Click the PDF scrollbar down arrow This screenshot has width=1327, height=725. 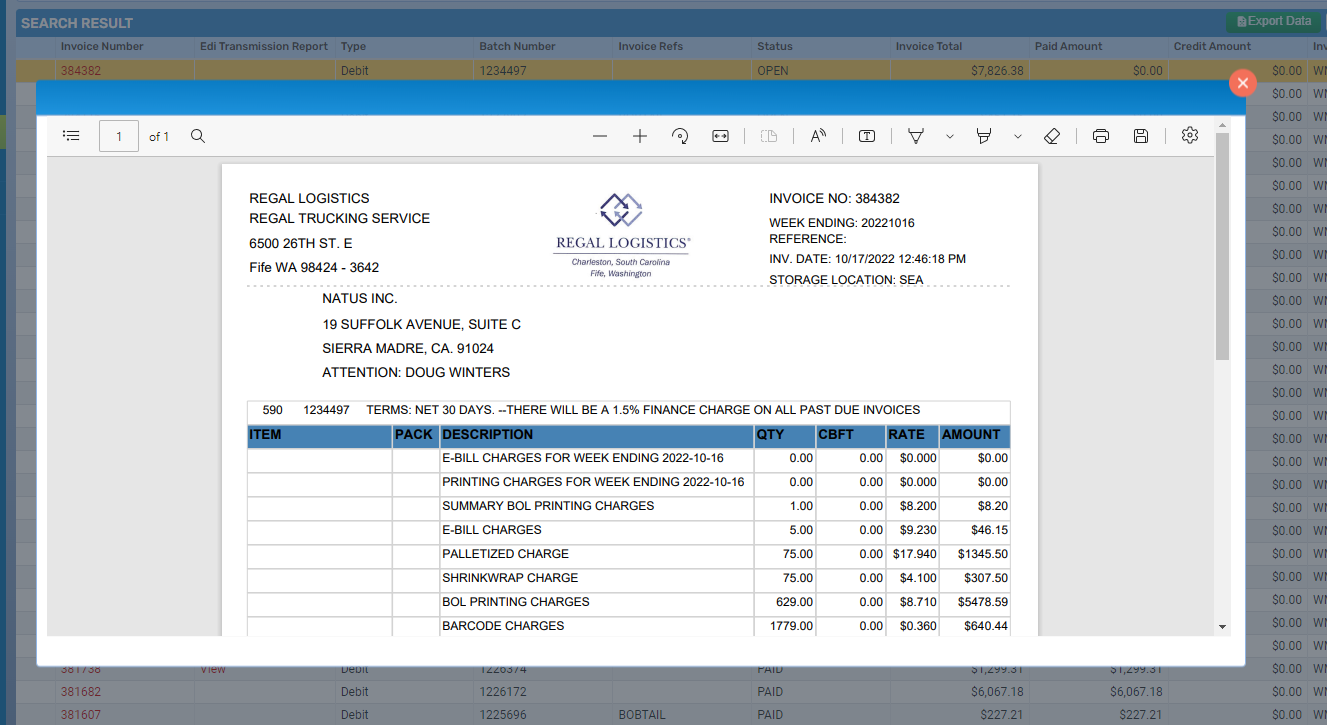pos(1222,627)
